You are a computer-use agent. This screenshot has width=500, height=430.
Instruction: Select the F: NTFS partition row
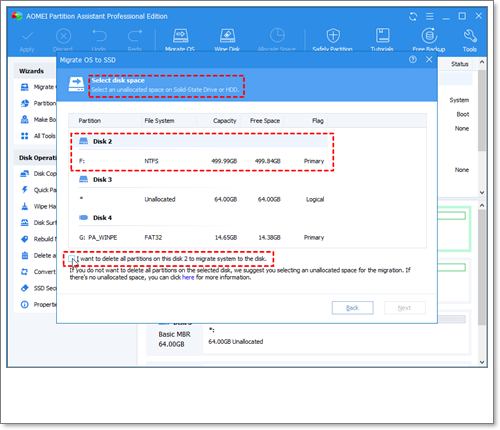(202, 161)
